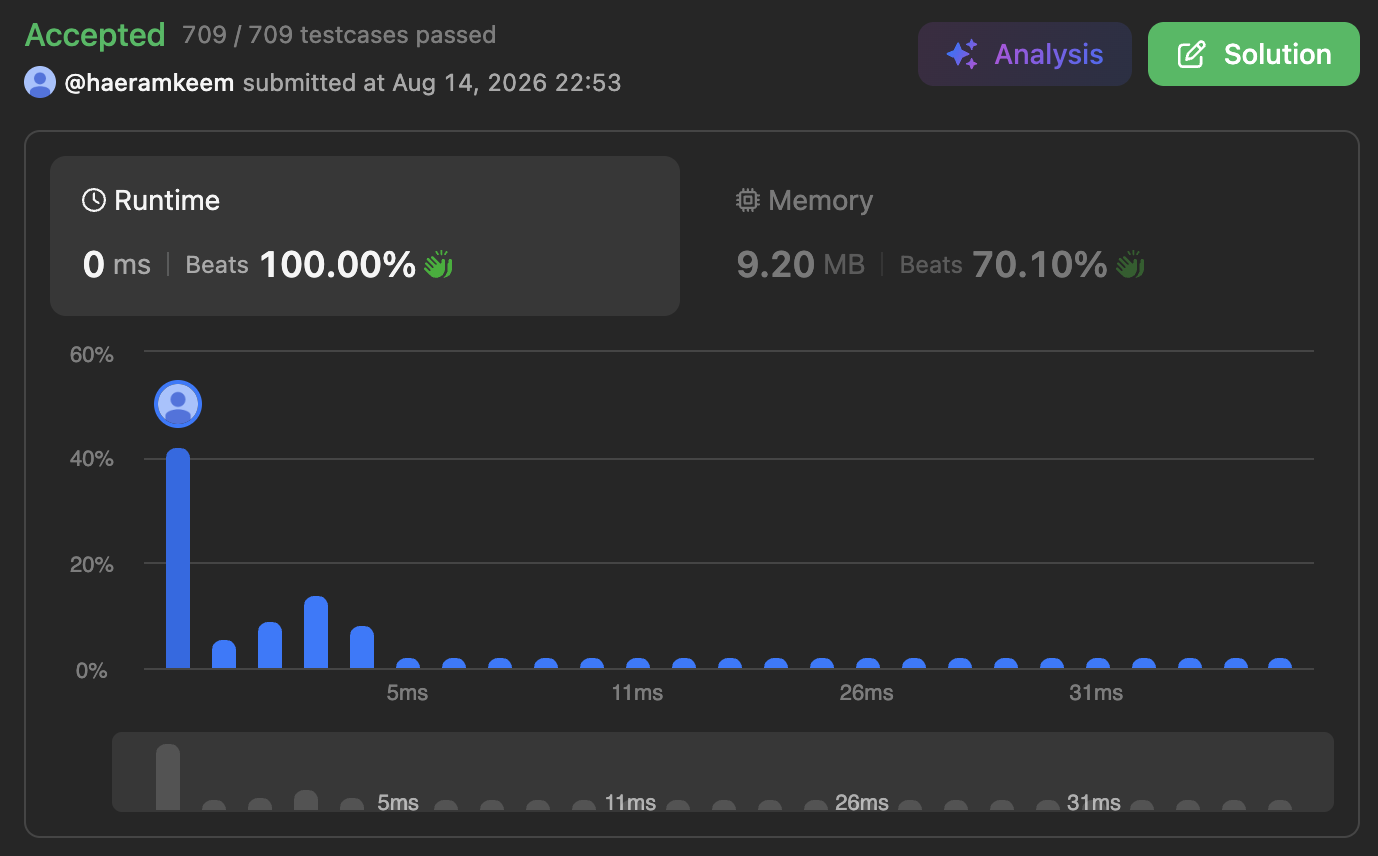Click the overview strip near the 26ms label
This screenshot has width=1378, height=856.
point(861,803)
